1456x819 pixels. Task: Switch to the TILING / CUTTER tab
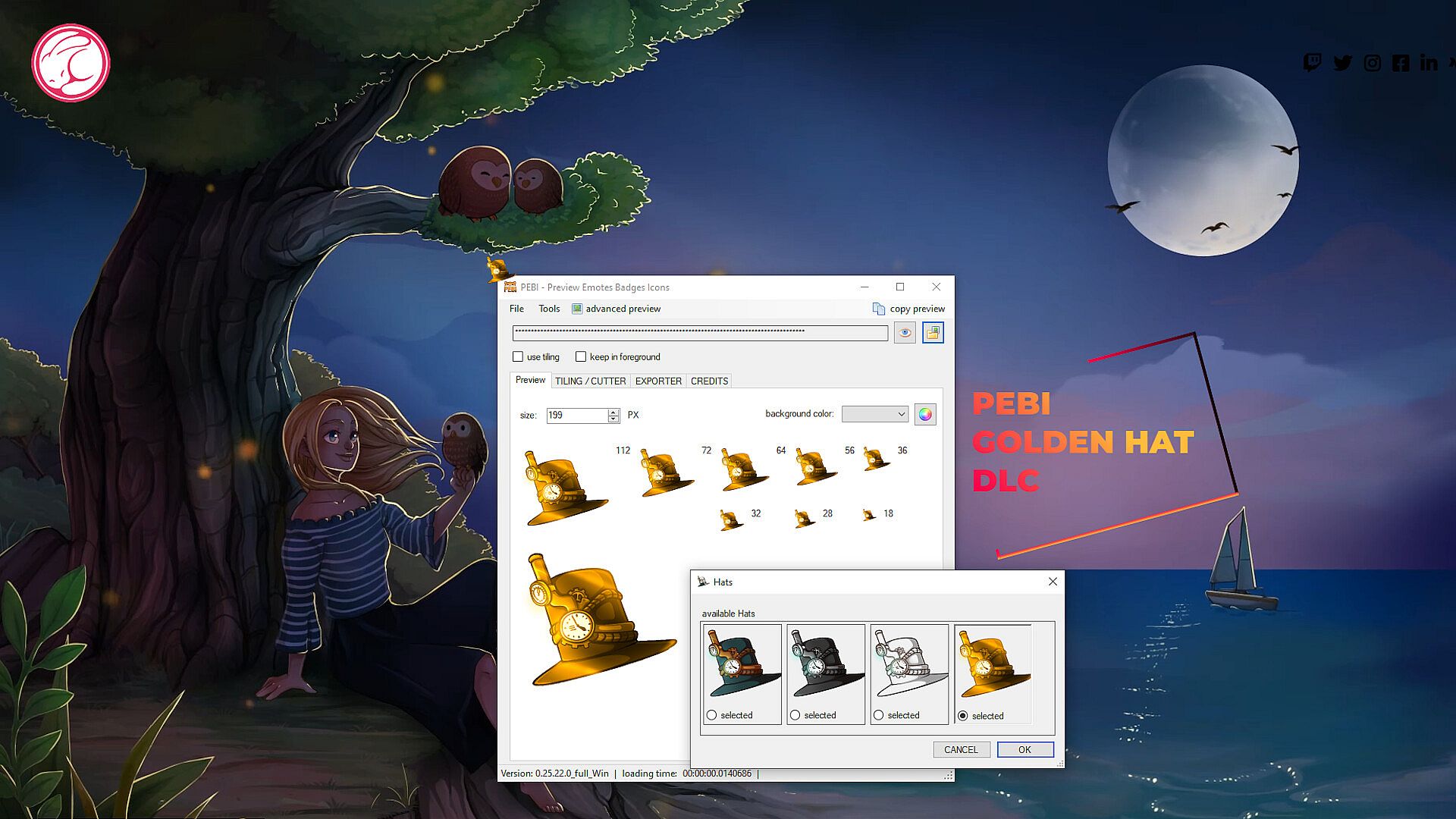click(x=590, y=381)
